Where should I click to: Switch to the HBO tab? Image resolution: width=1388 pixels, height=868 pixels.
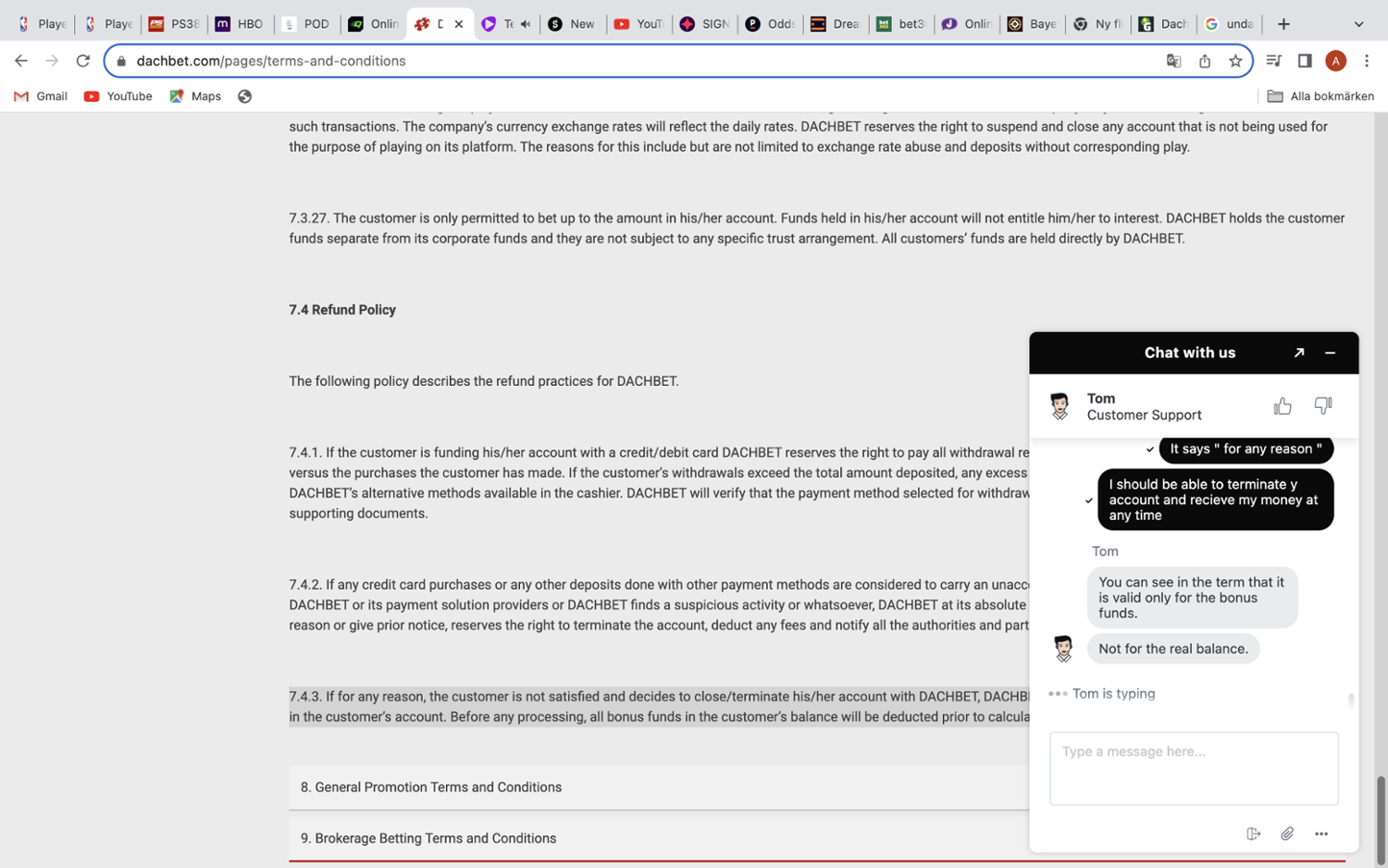240,24
